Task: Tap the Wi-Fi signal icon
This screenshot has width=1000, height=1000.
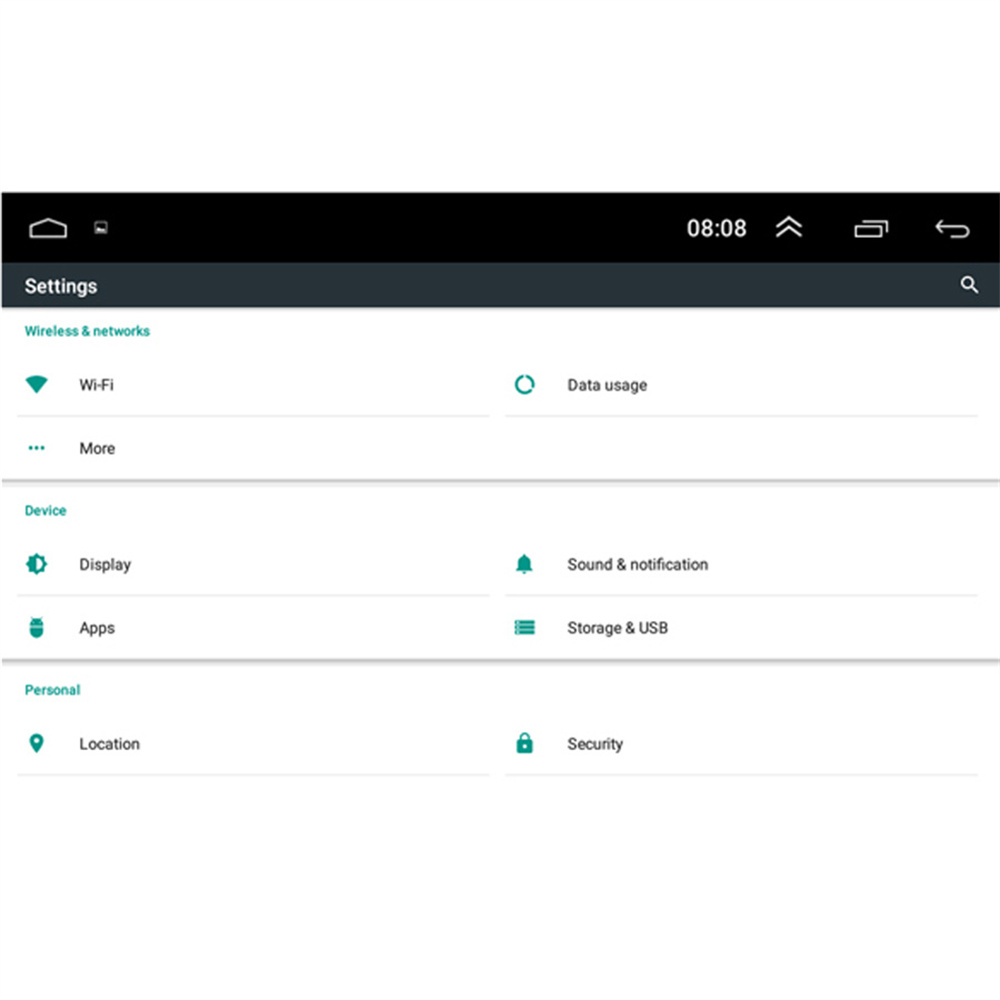Action: pos(37,385)
